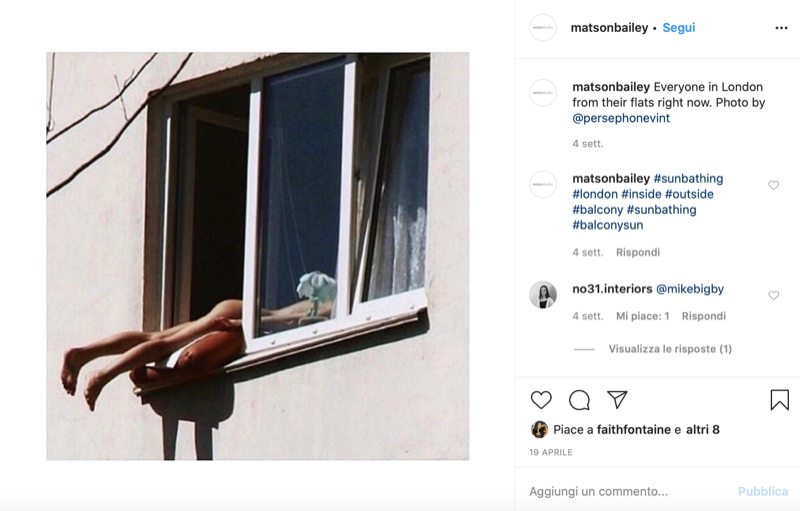This screenshot has width=800, height=511.
Task: Submit comment with Pubblica
Action: click(763, 491)
